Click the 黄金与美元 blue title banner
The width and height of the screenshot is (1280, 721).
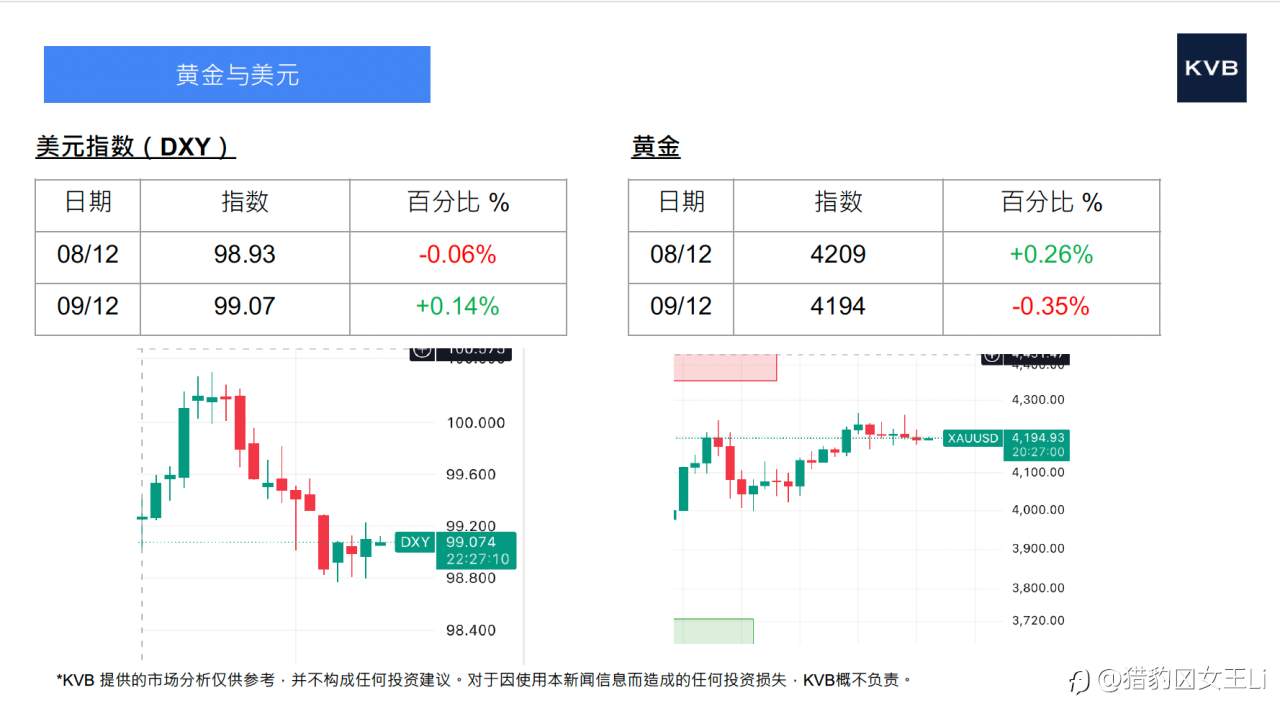point(237,75)
